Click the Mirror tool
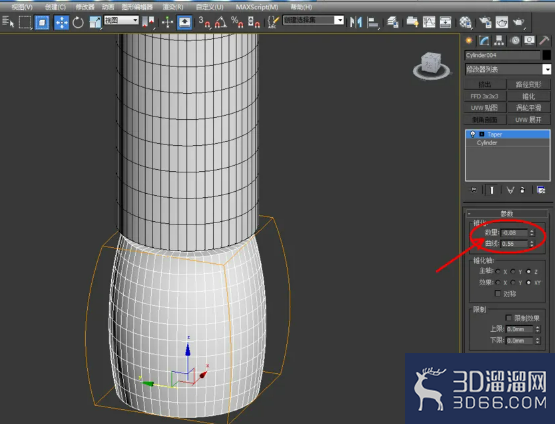 356,22
